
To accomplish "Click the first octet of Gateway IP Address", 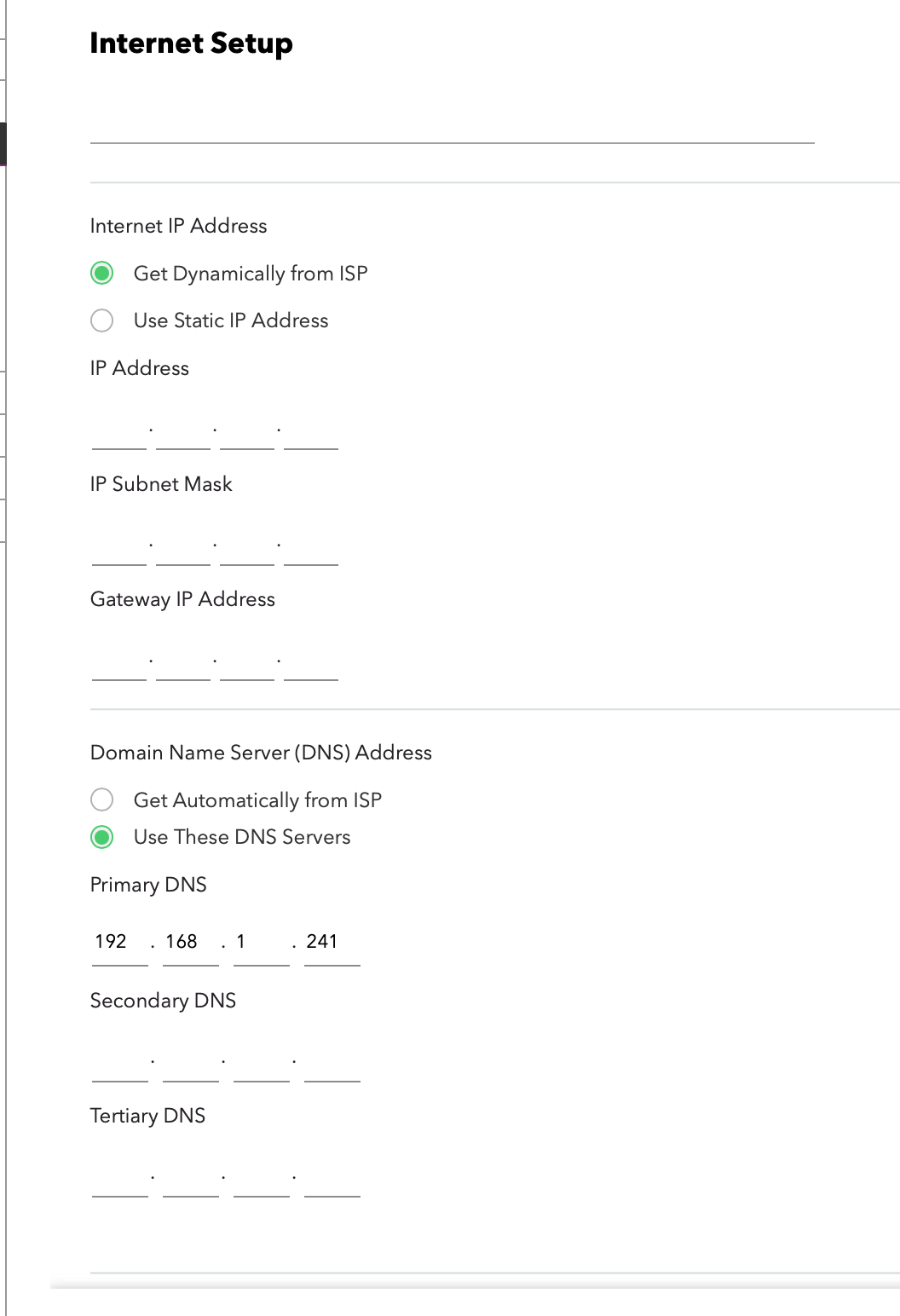I will [119, 661].
